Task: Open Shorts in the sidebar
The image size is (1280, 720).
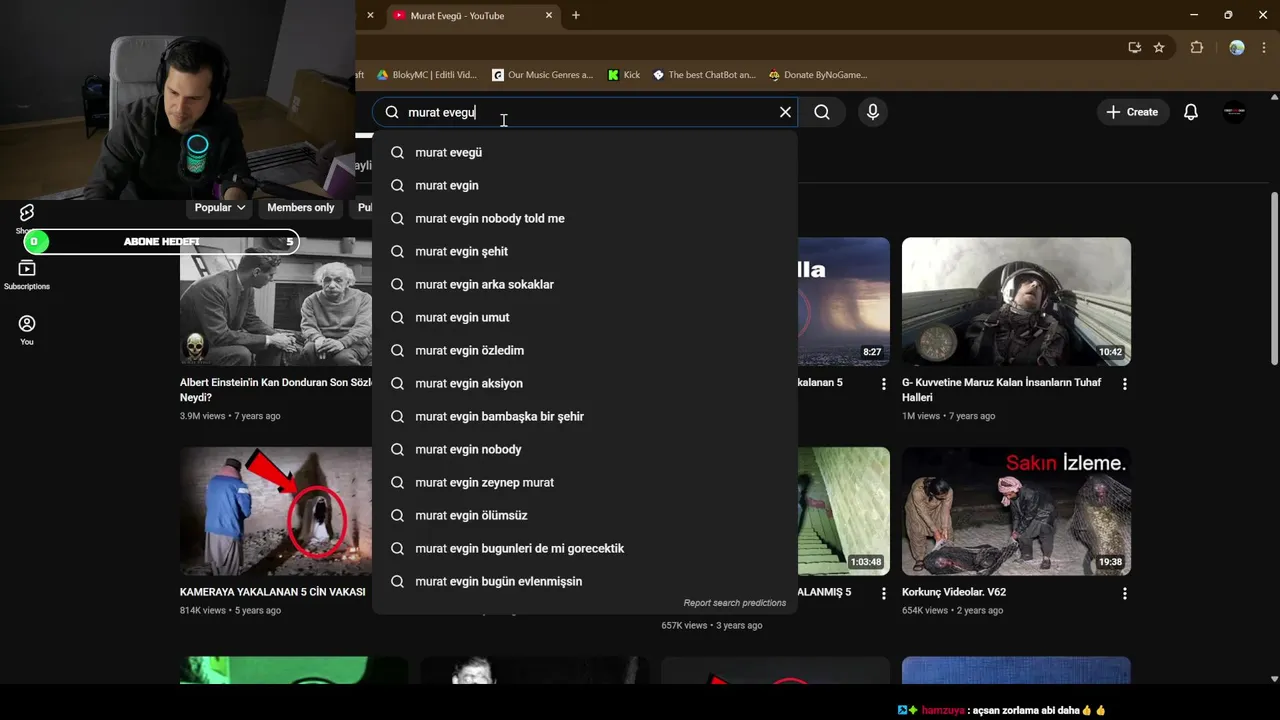Action: pos(27,218)
